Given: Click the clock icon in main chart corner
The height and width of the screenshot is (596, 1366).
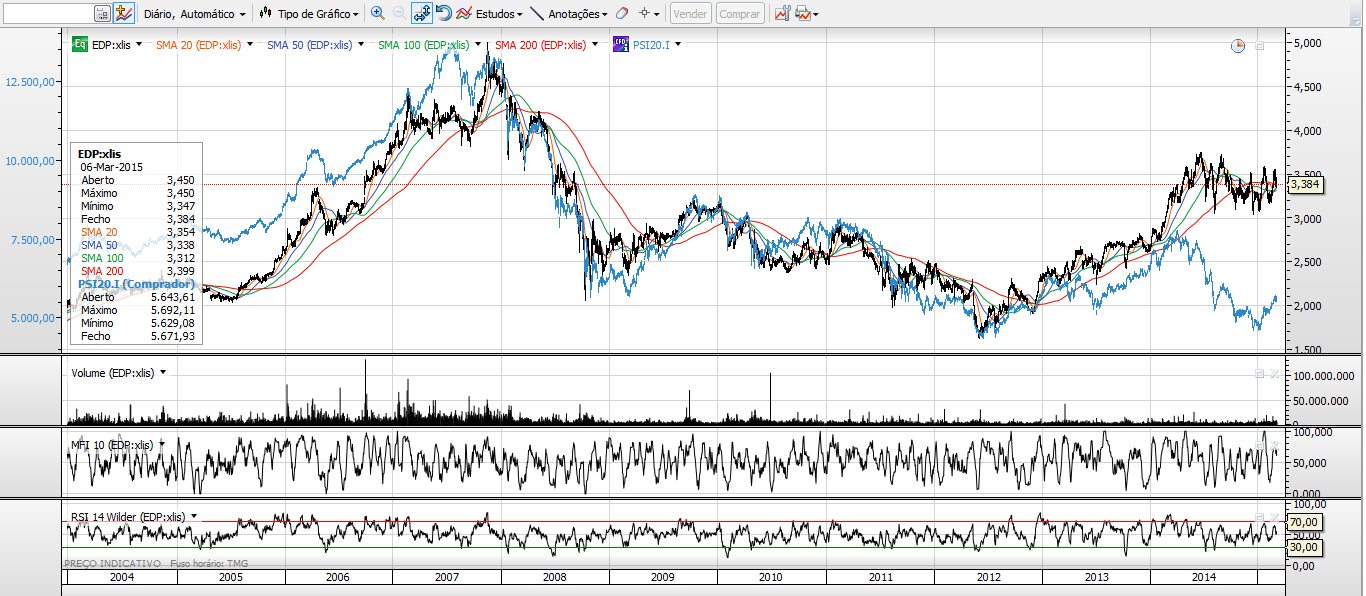Looking at the screenshot, I should coord(1238,46).
